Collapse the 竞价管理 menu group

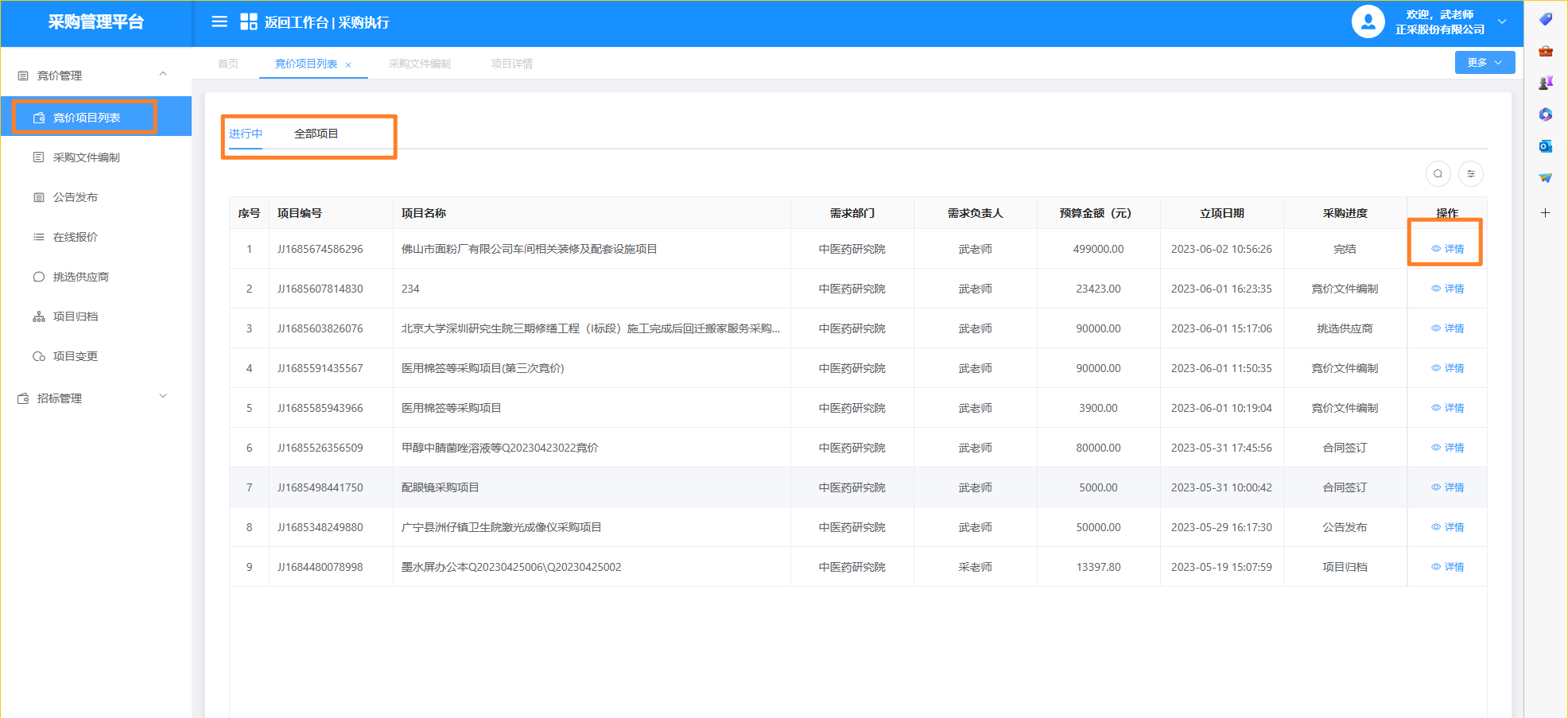click(163, 75)
